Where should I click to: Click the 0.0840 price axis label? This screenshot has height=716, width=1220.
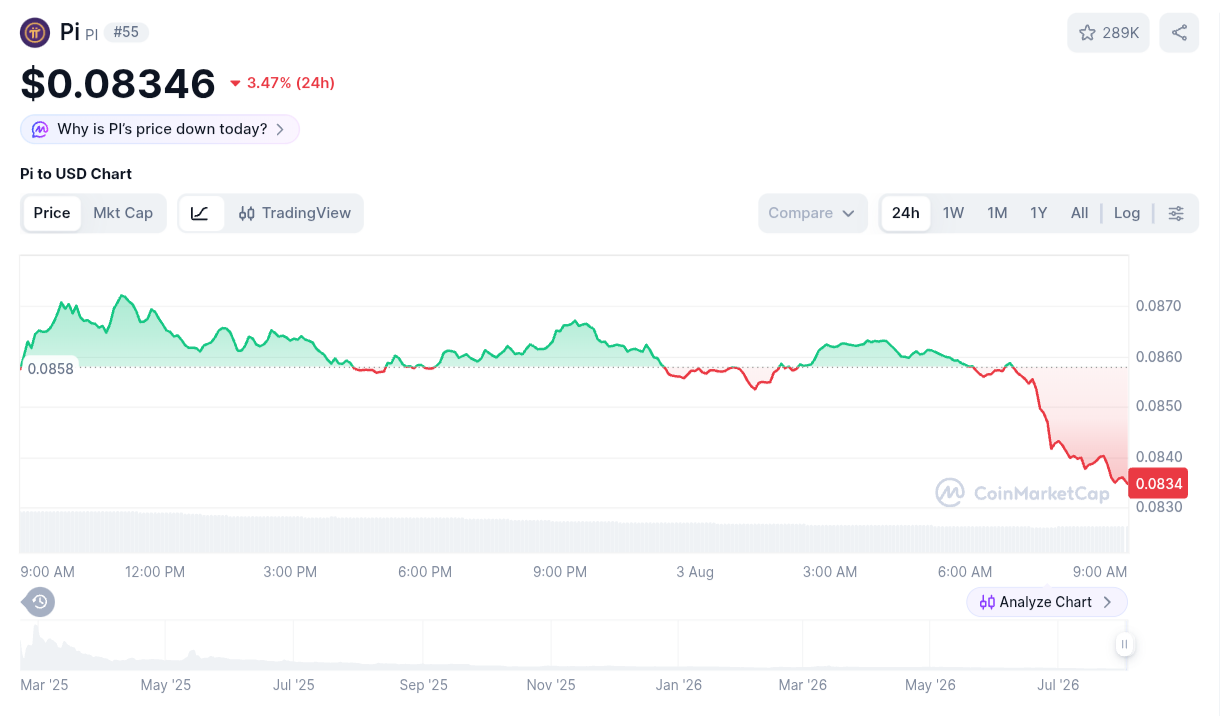1158,458
